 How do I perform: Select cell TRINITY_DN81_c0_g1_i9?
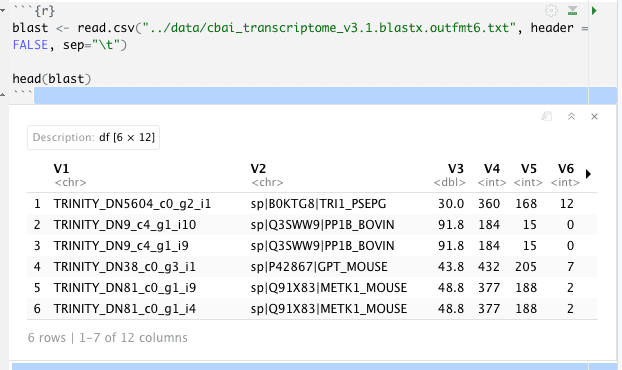click(125, 288)
